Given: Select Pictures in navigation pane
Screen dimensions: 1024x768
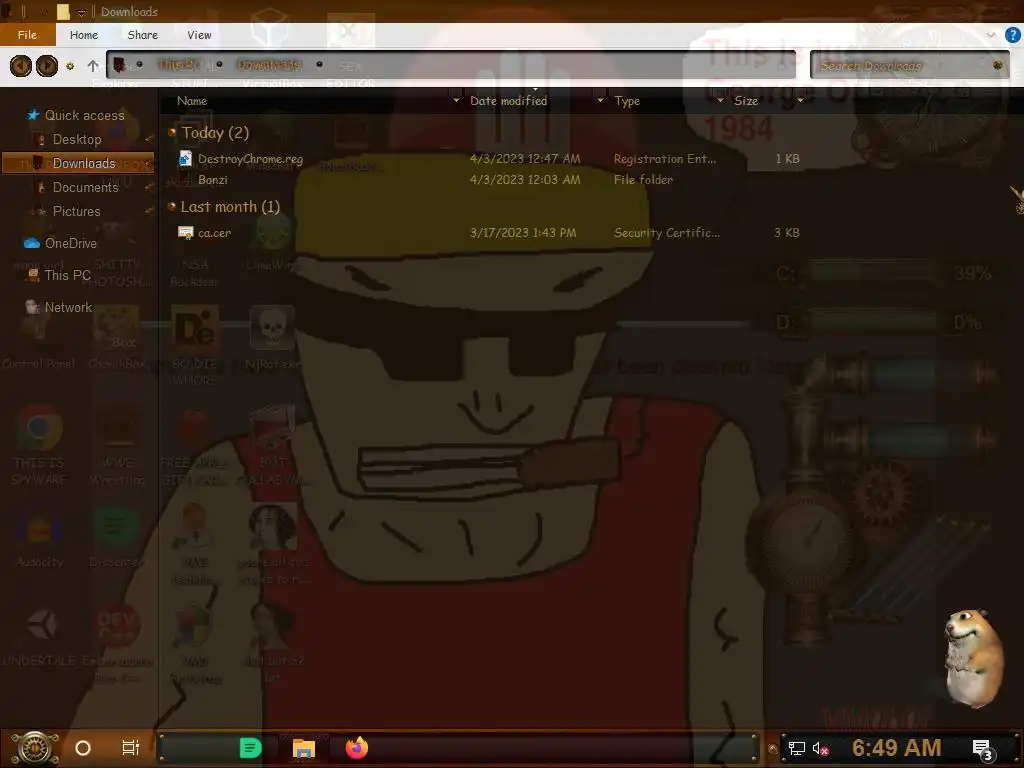Looking at the screenshot, I should tap(76, 212).
